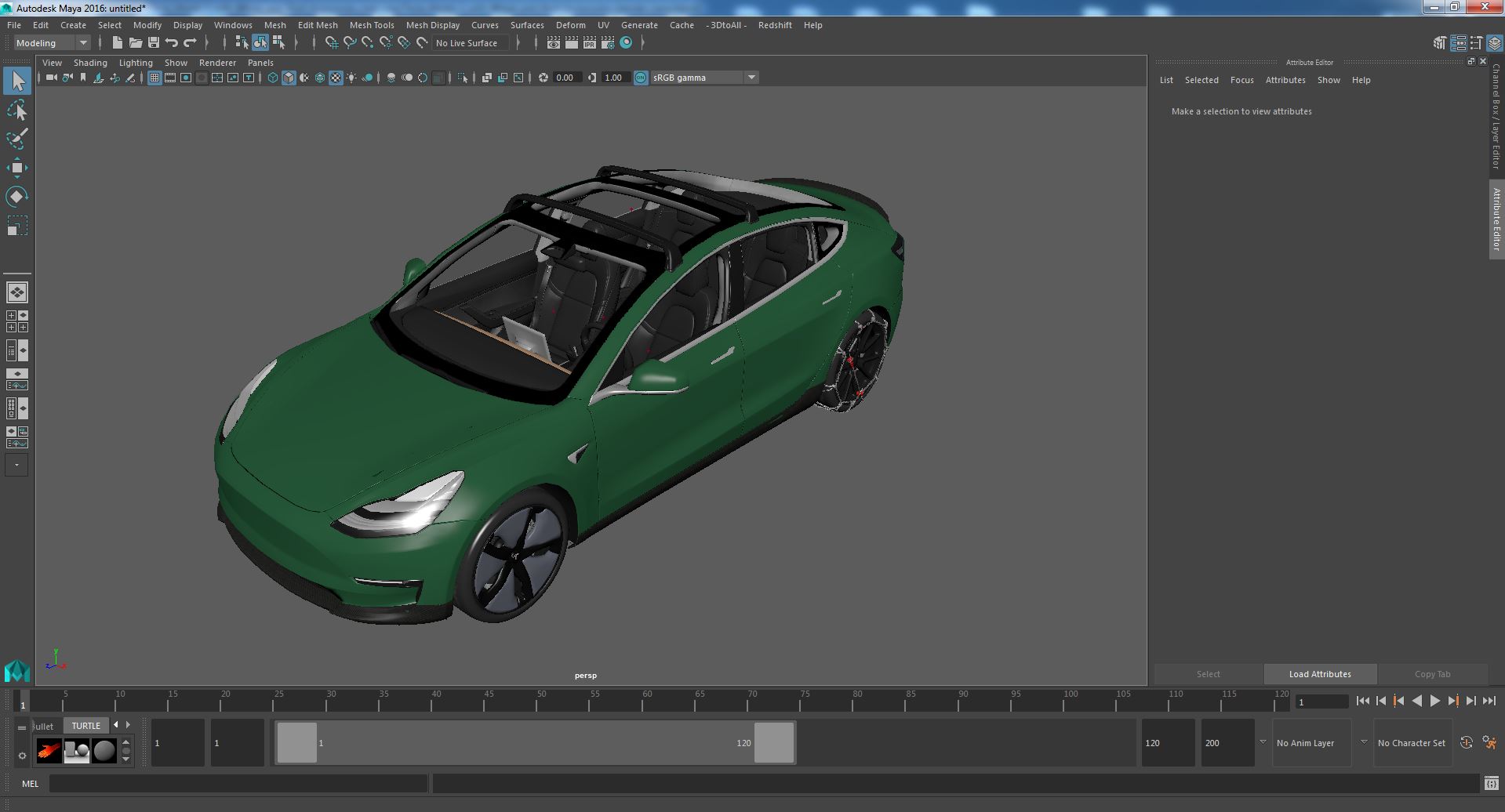Show the Channel Box panel icon
The height and width of the screenshot is (812, 1505).
pyautogui.click(x=1495, y=43)
